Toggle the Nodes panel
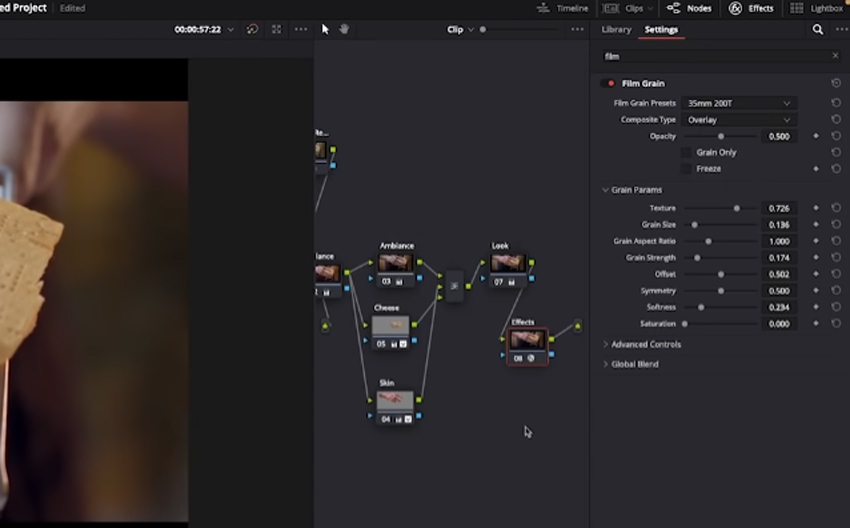Image resolution: width=850 pixels, height=528 pixels. [x=689, y=8]
